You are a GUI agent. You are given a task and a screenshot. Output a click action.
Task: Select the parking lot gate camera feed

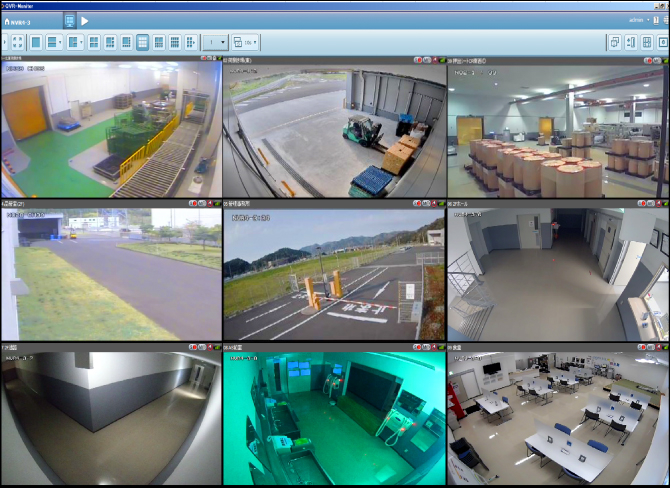tap(334, 275)
